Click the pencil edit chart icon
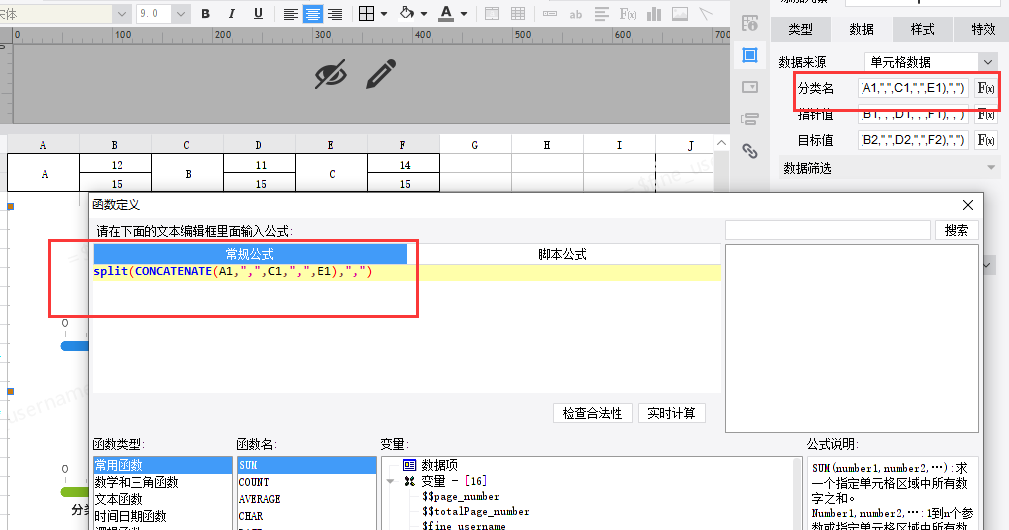The width and height of the screenshot is (1009, 530). 381,74
